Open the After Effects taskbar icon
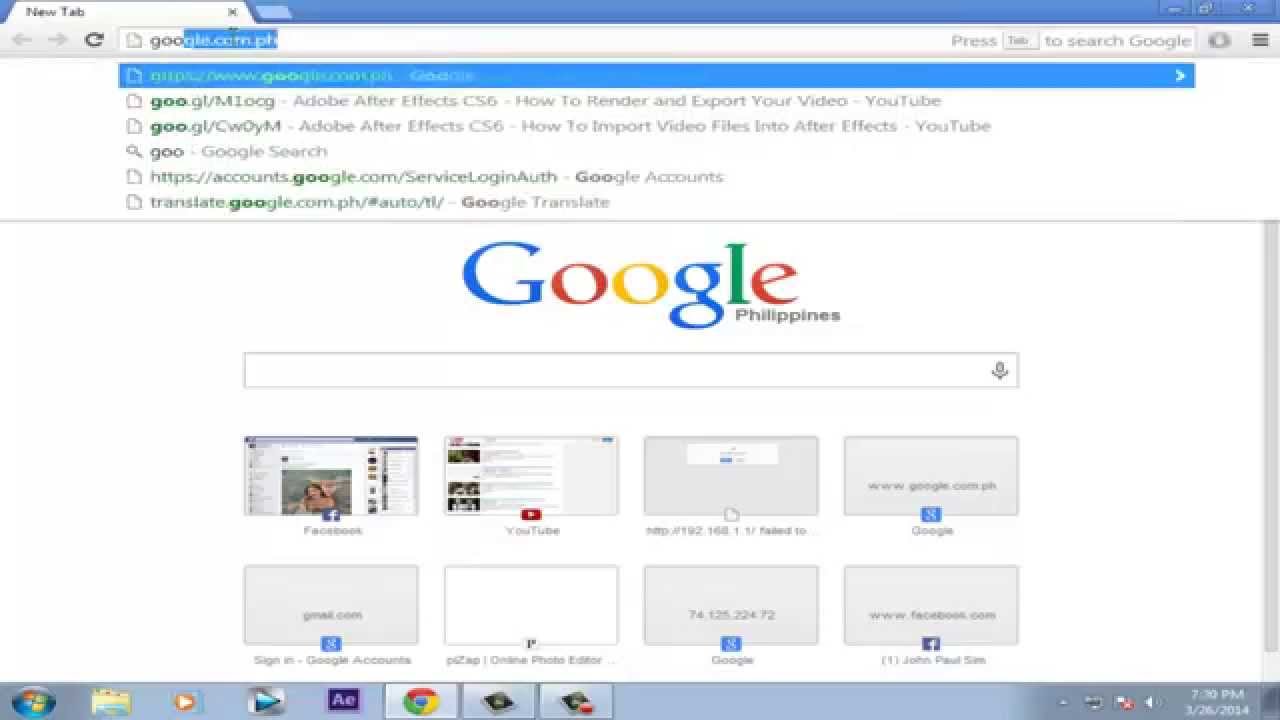The image size is (1280, 720). point(343,701)
